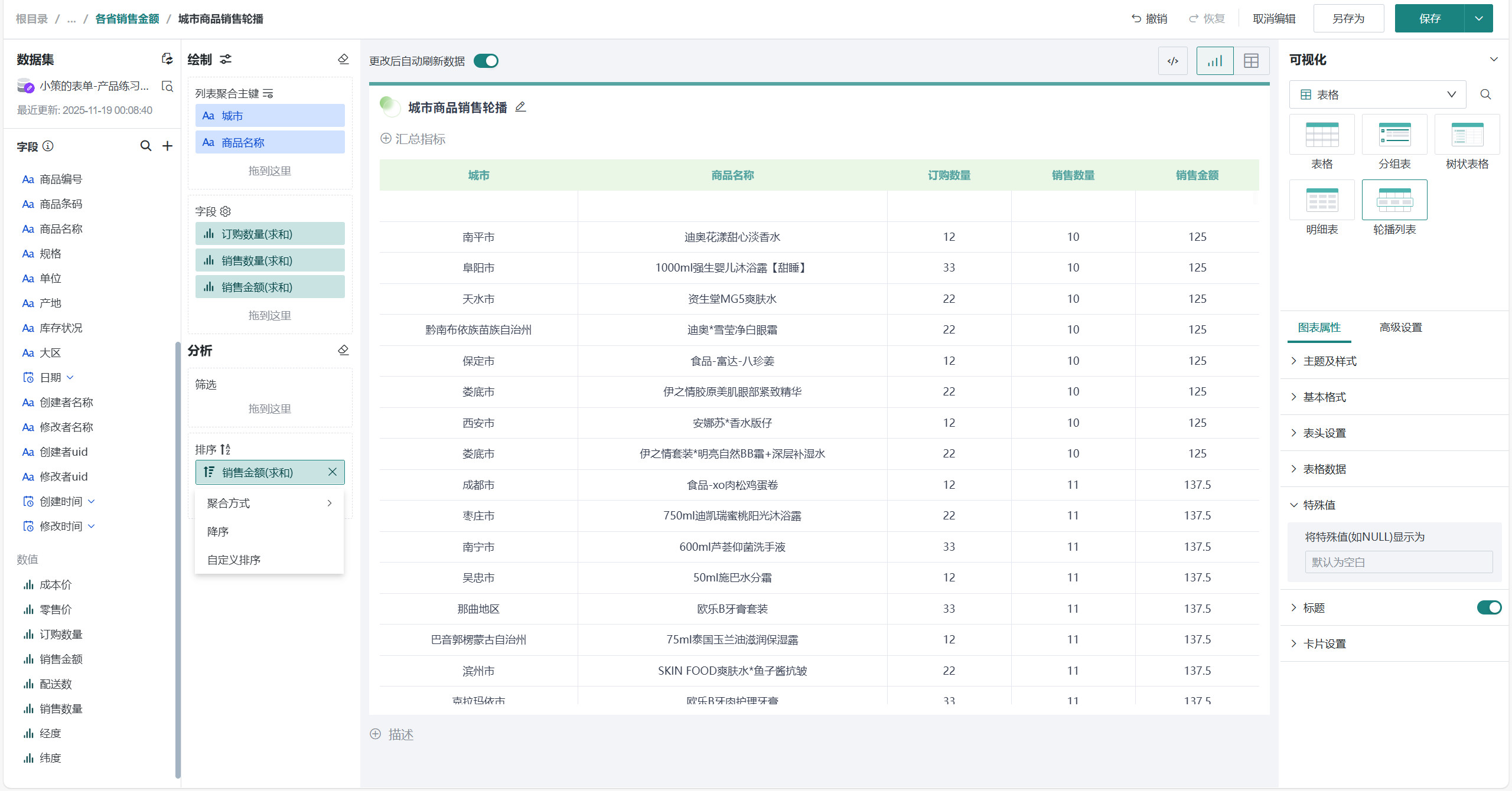Click the dataset refresh icon

click(x=167, y=59)
